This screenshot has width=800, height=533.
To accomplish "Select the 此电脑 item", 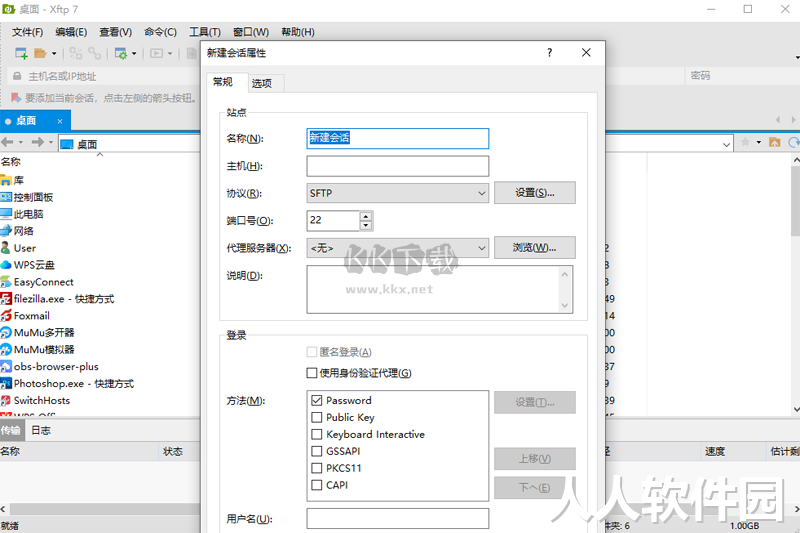I will click(x=22, y=214).
